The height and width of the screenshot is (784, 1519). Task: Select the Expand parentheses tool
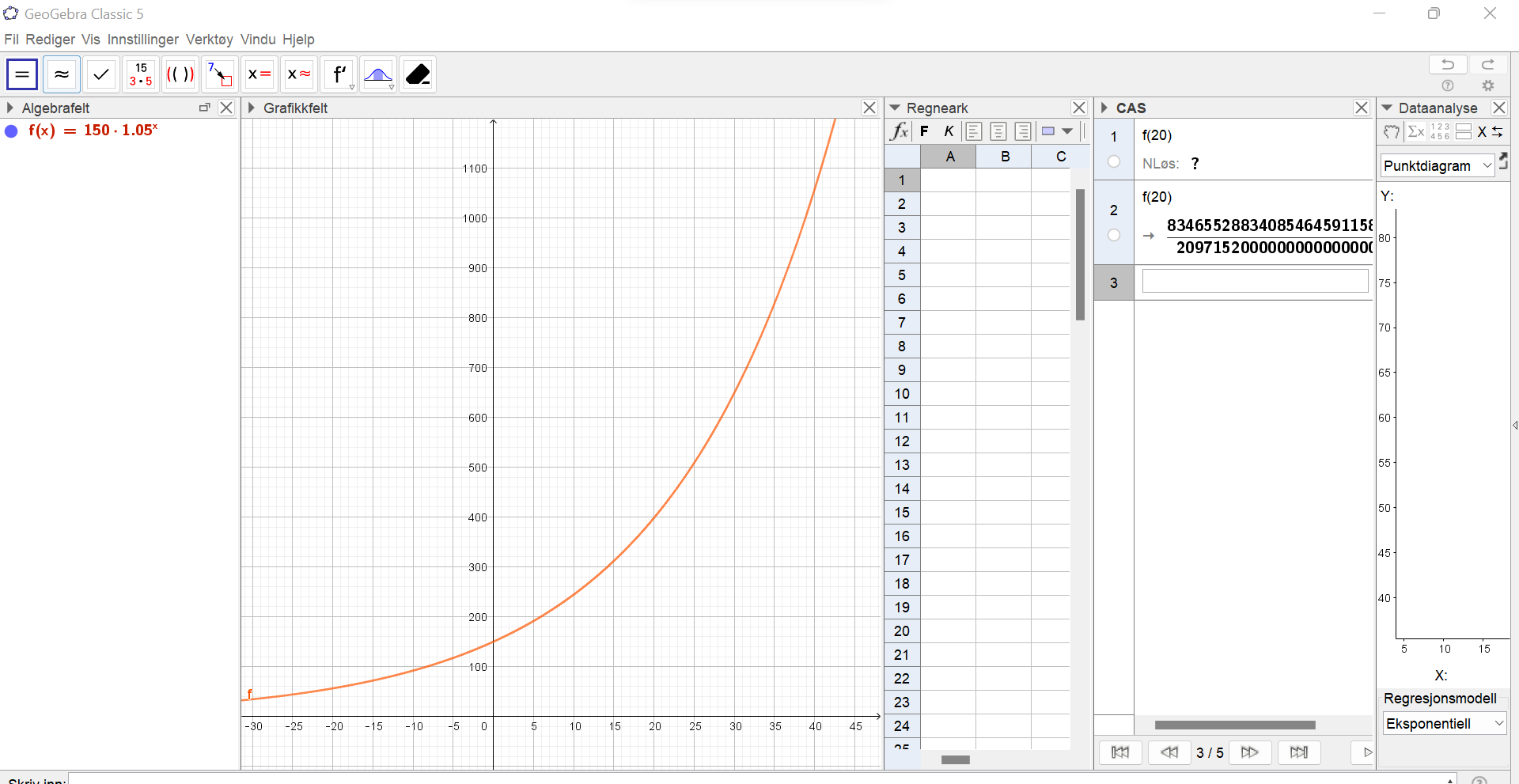(180, 74)
